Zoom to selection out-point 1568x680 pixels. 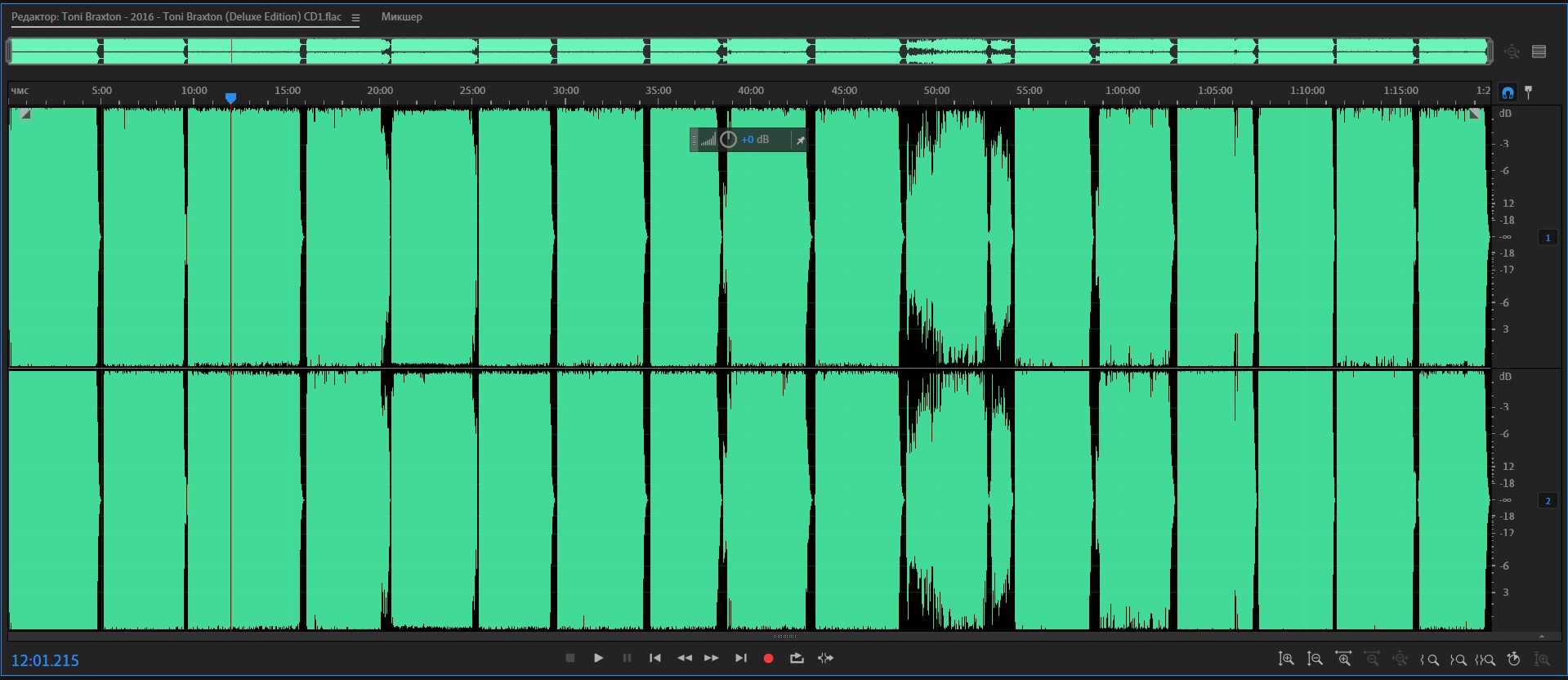1458,659
